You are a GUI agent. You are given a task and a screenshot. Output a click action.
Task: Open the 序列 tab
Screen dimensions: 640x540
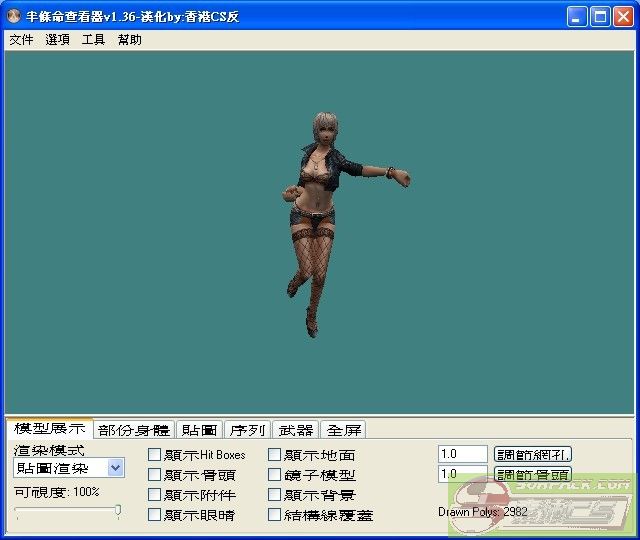tap(247, 430)
